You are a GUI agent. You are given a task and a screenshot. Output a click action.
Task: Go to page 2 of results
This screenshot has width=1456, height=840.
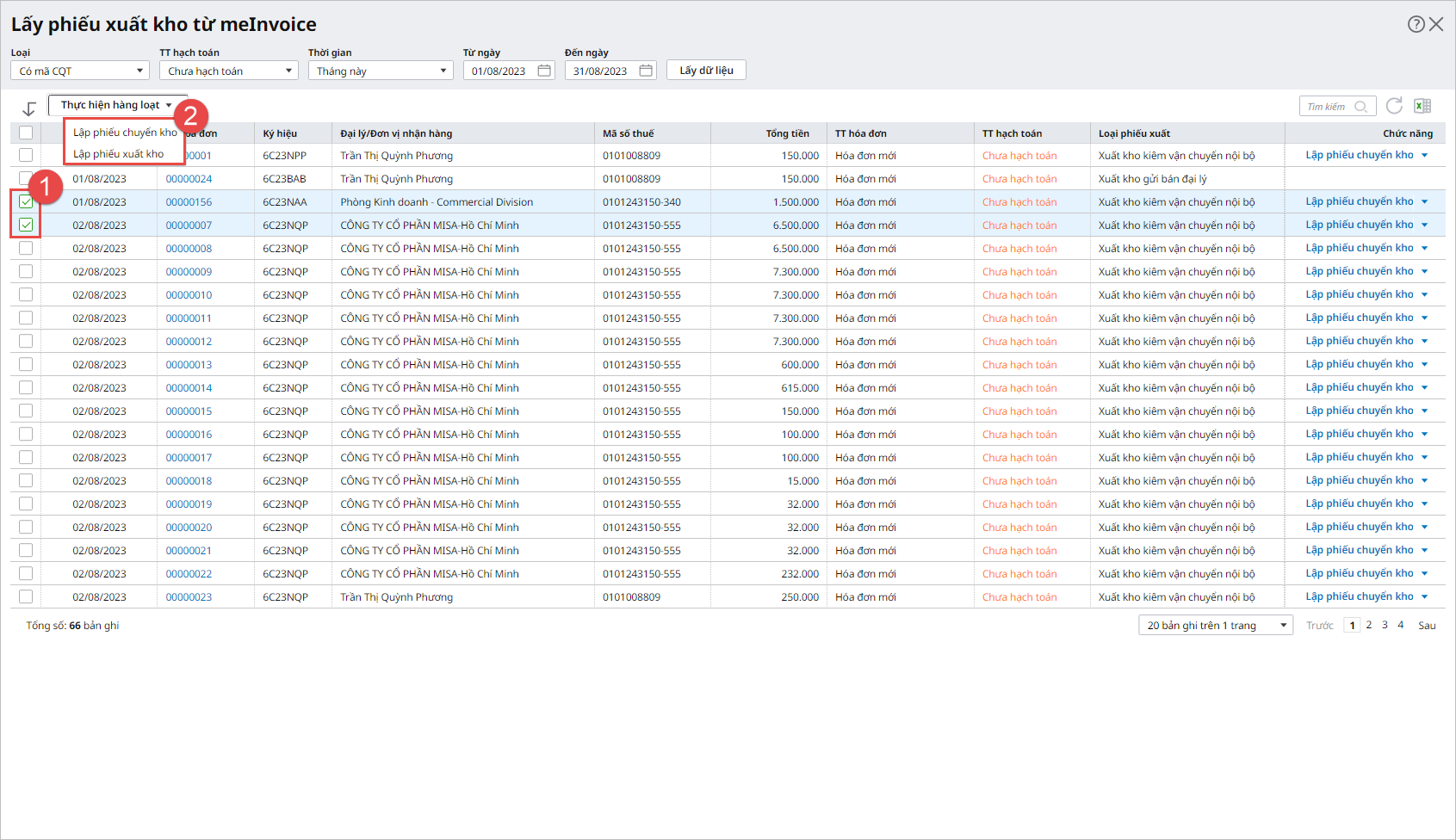coord(1368,625)
